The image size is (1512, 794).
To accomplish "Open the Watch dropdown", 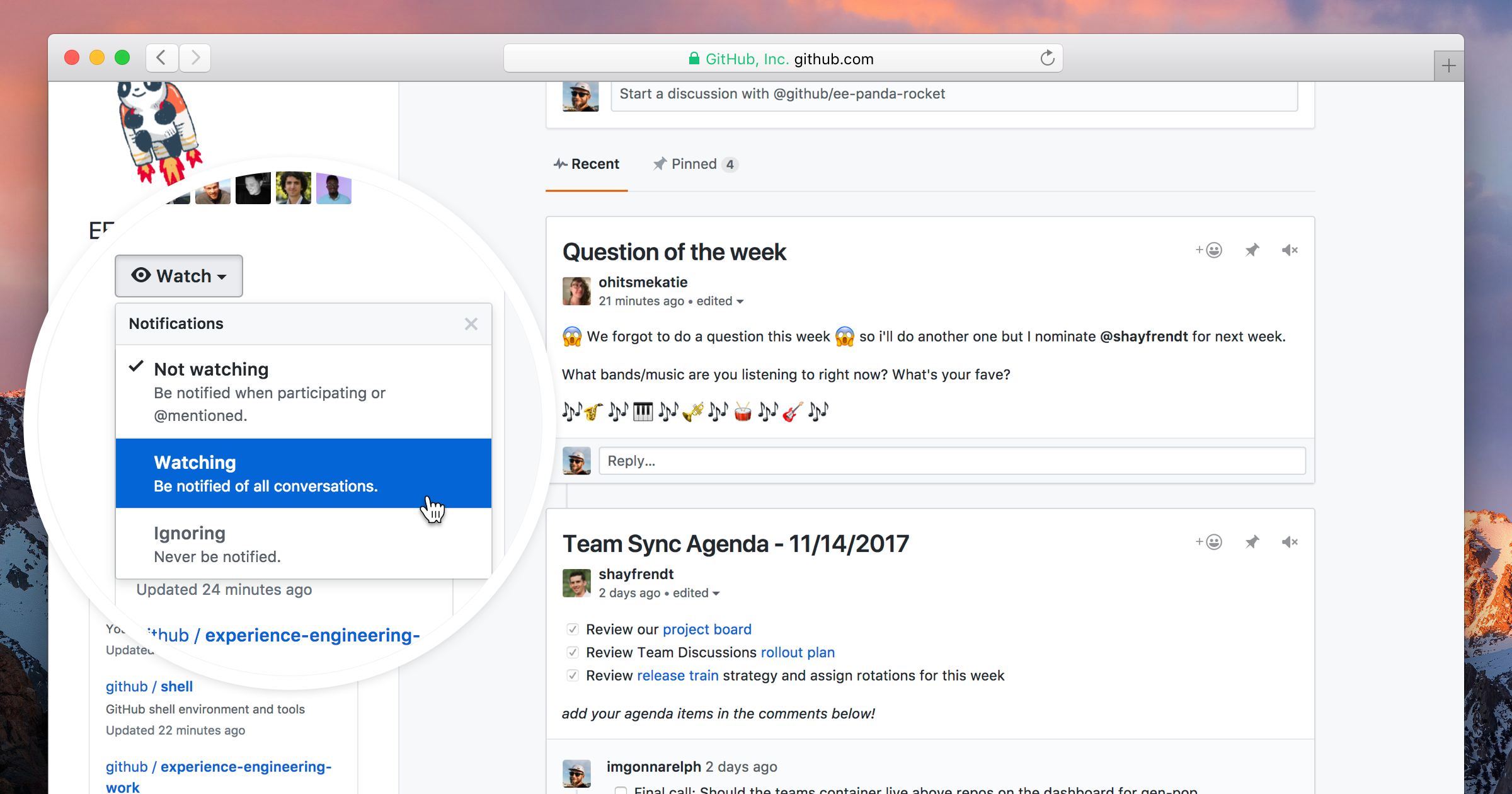I will pos(178,275).
